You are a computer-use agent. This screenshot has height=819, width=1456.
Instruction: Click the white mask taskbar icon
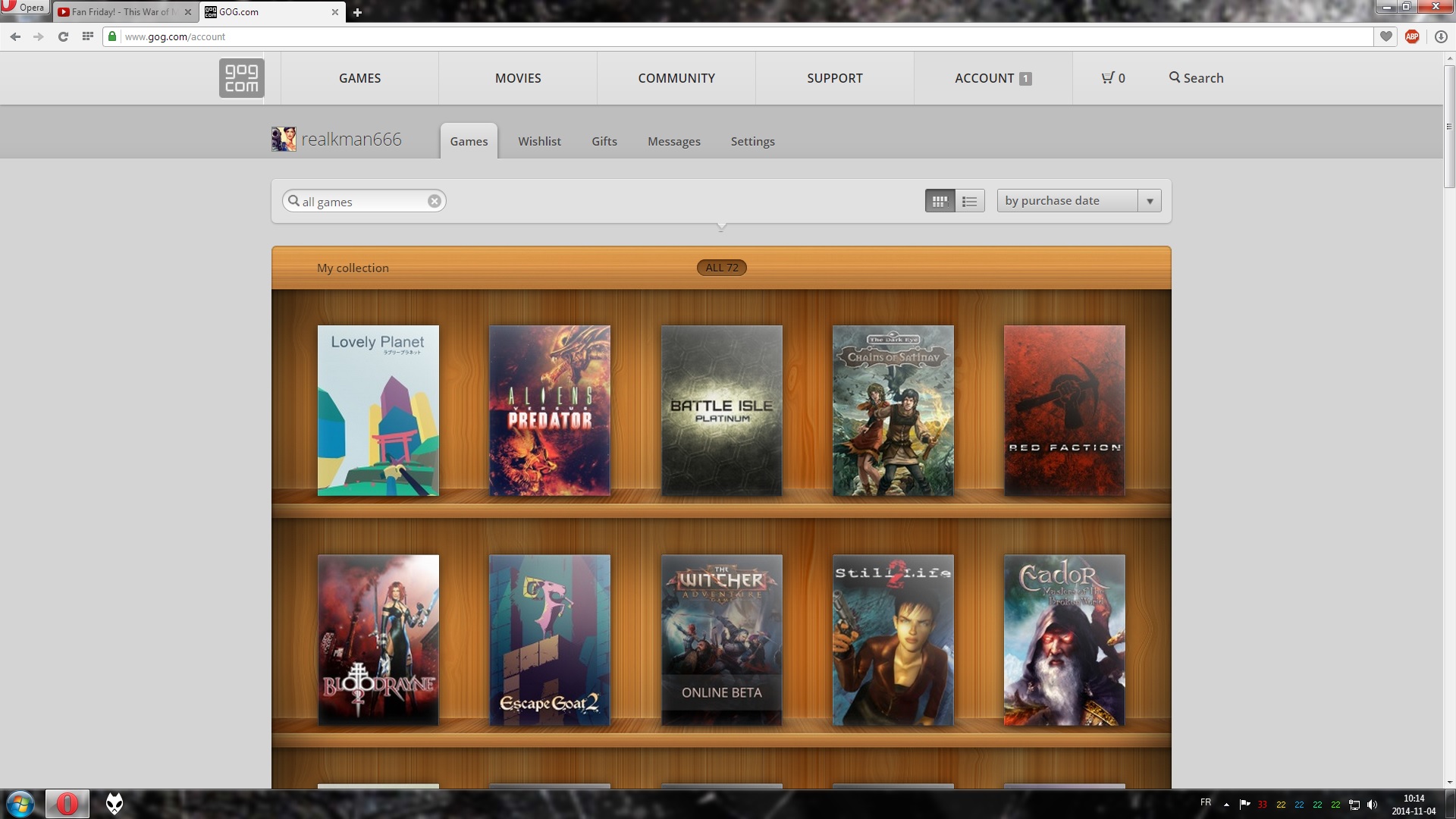pos(115,804)
